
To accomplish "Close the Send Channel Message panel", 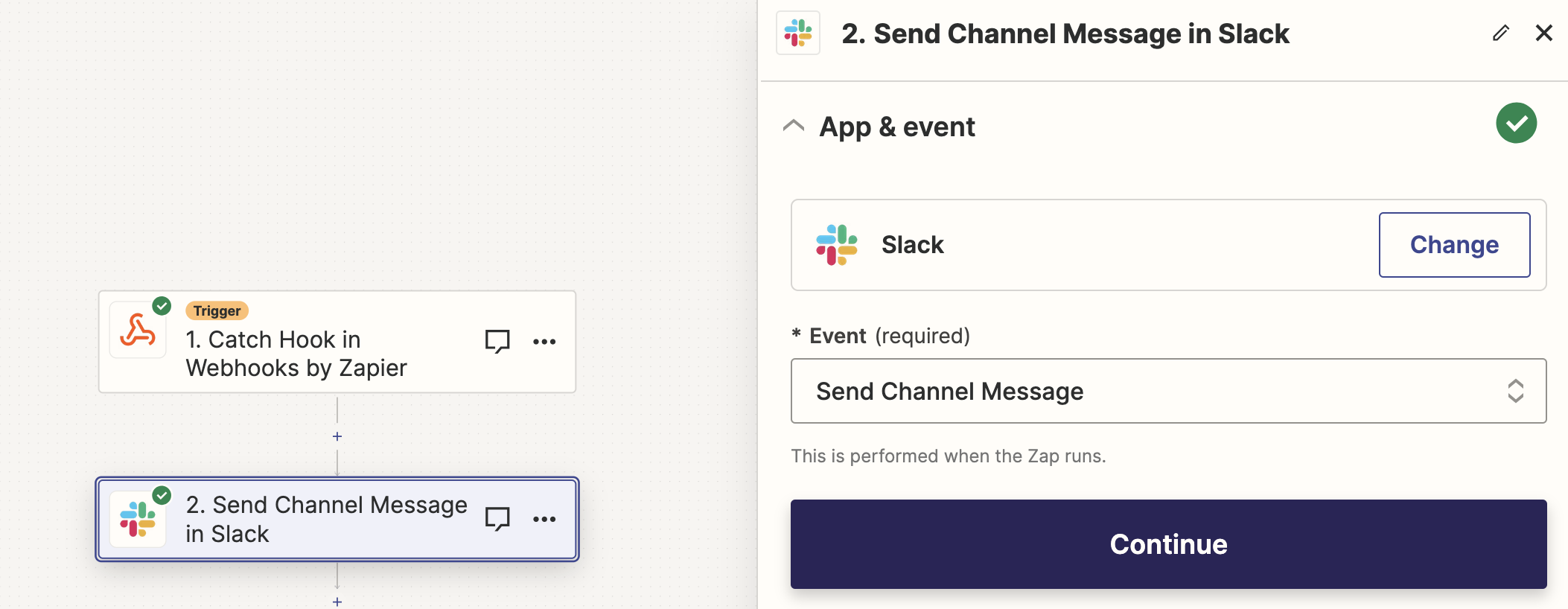I will [x=1544, y=33].
